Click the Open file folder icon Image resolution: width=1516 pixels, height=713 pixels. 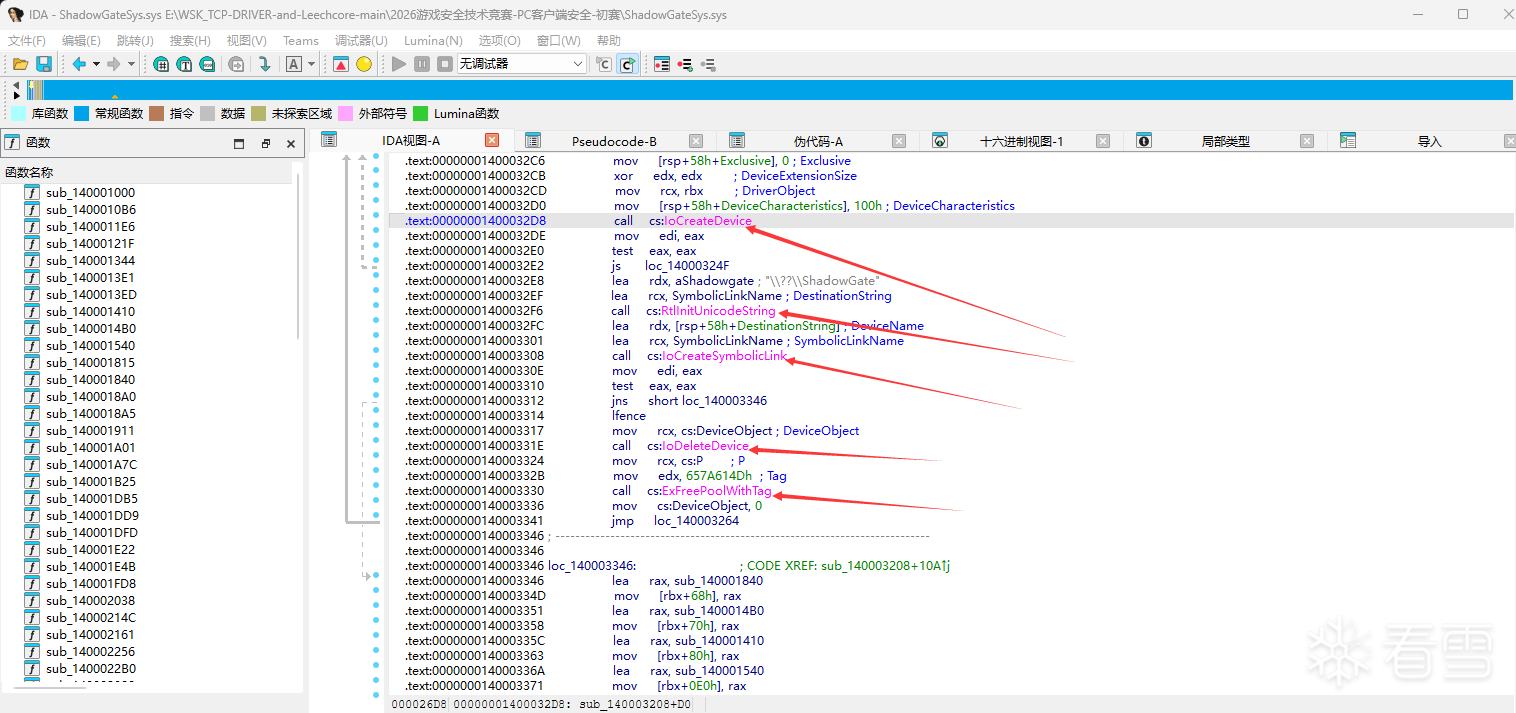click(20, 64)
